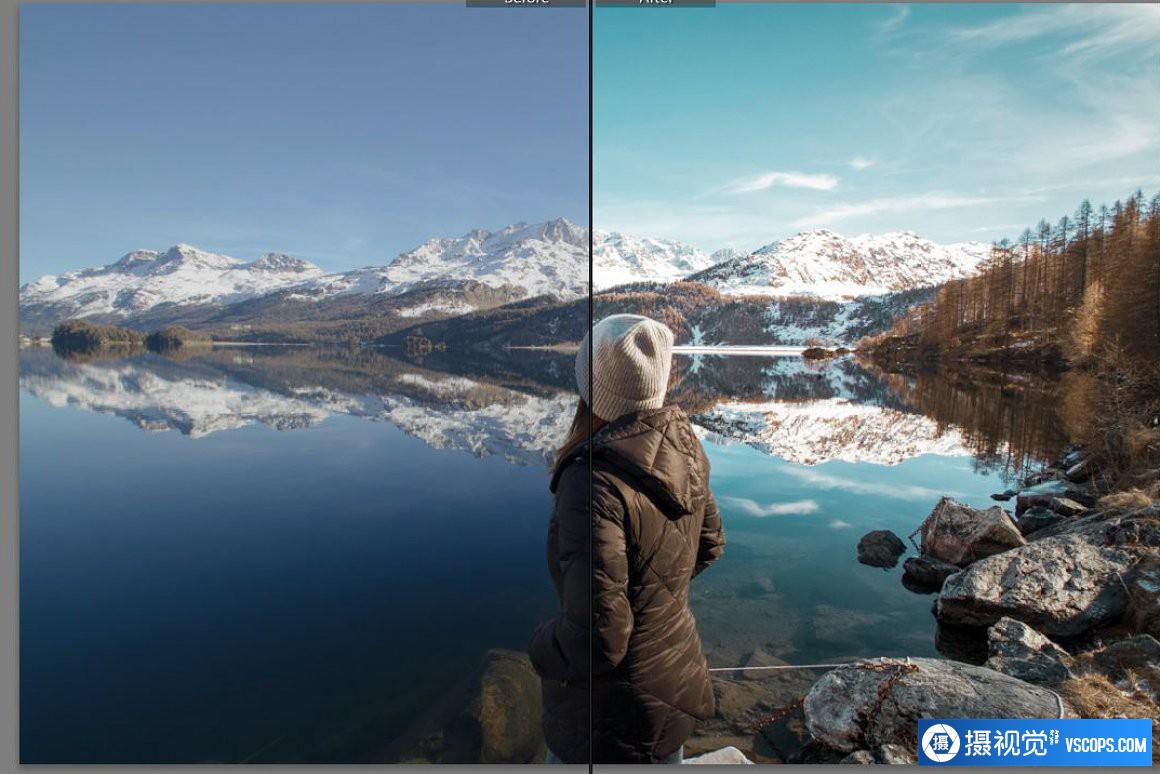Open the VSCOPS.COM link text

(1105, 744)
